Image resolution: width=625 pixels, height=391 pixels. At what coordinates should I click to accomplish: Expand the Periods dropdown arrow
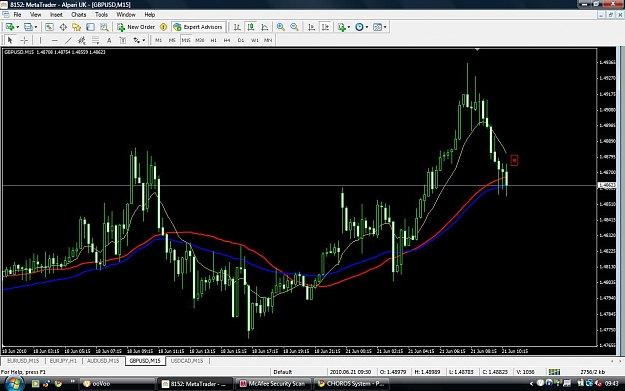[x=367, y=27]
